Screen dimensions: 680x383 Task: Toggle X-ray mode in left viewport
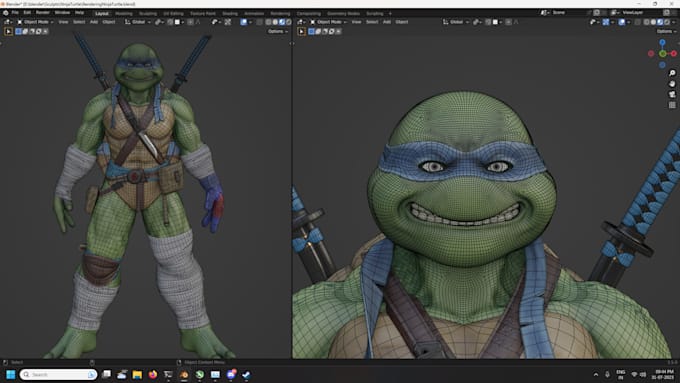point(259,22)
